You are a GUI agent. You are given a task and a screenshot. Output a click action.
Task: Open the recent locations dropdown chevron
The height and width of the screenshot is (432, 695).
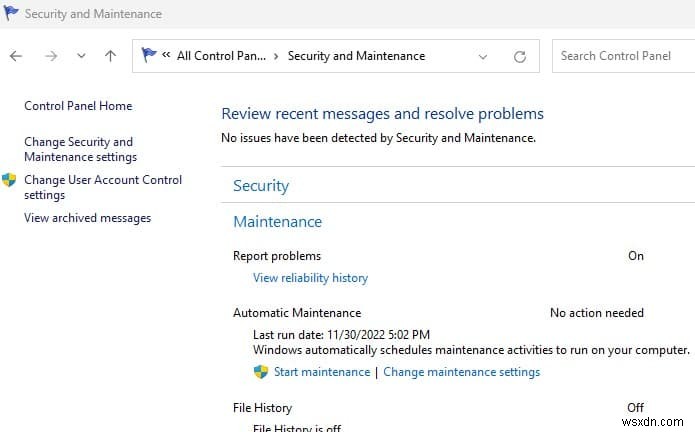[81, 56]
